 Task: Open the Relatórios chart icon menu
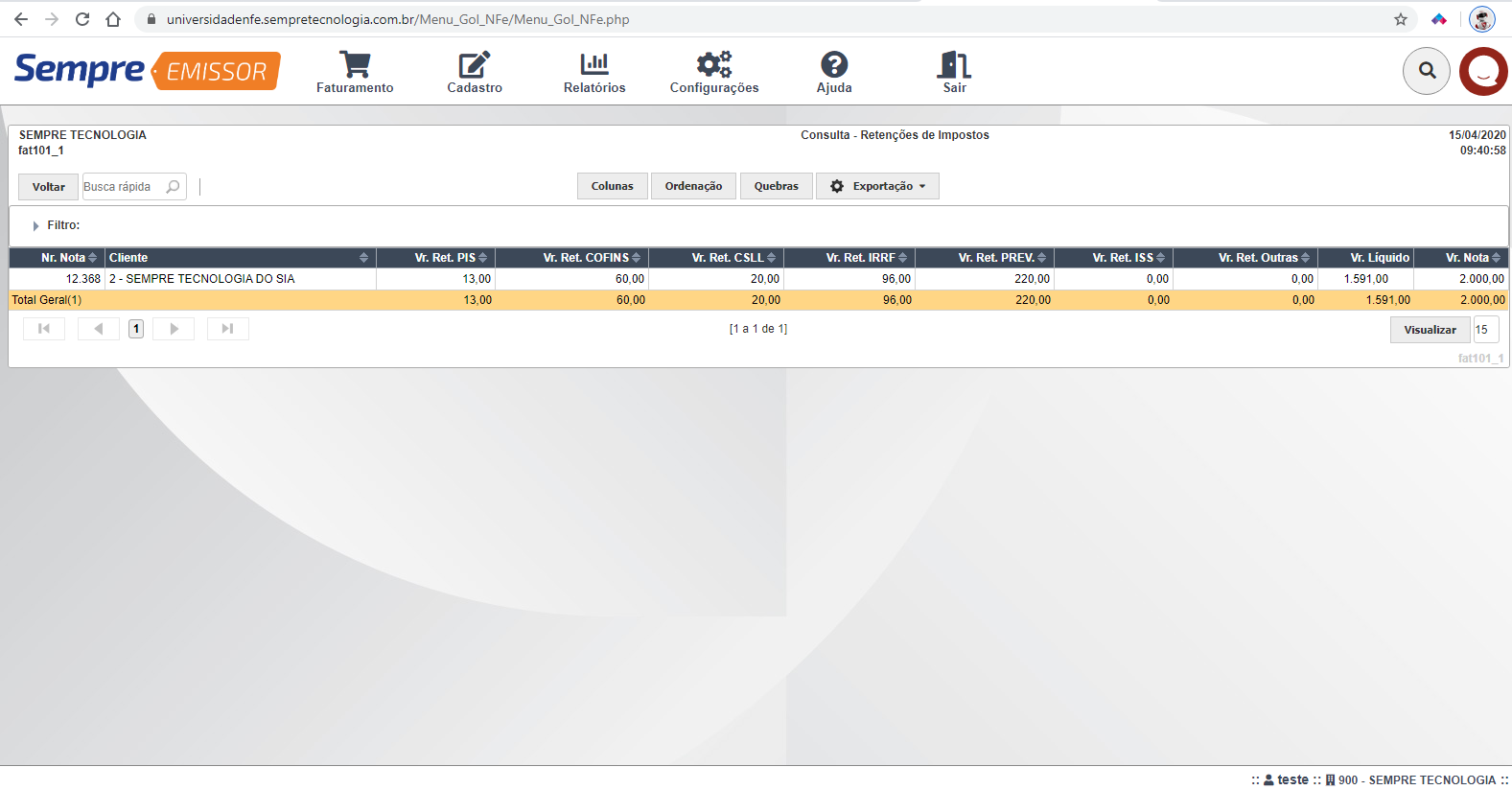pos(594,72)
